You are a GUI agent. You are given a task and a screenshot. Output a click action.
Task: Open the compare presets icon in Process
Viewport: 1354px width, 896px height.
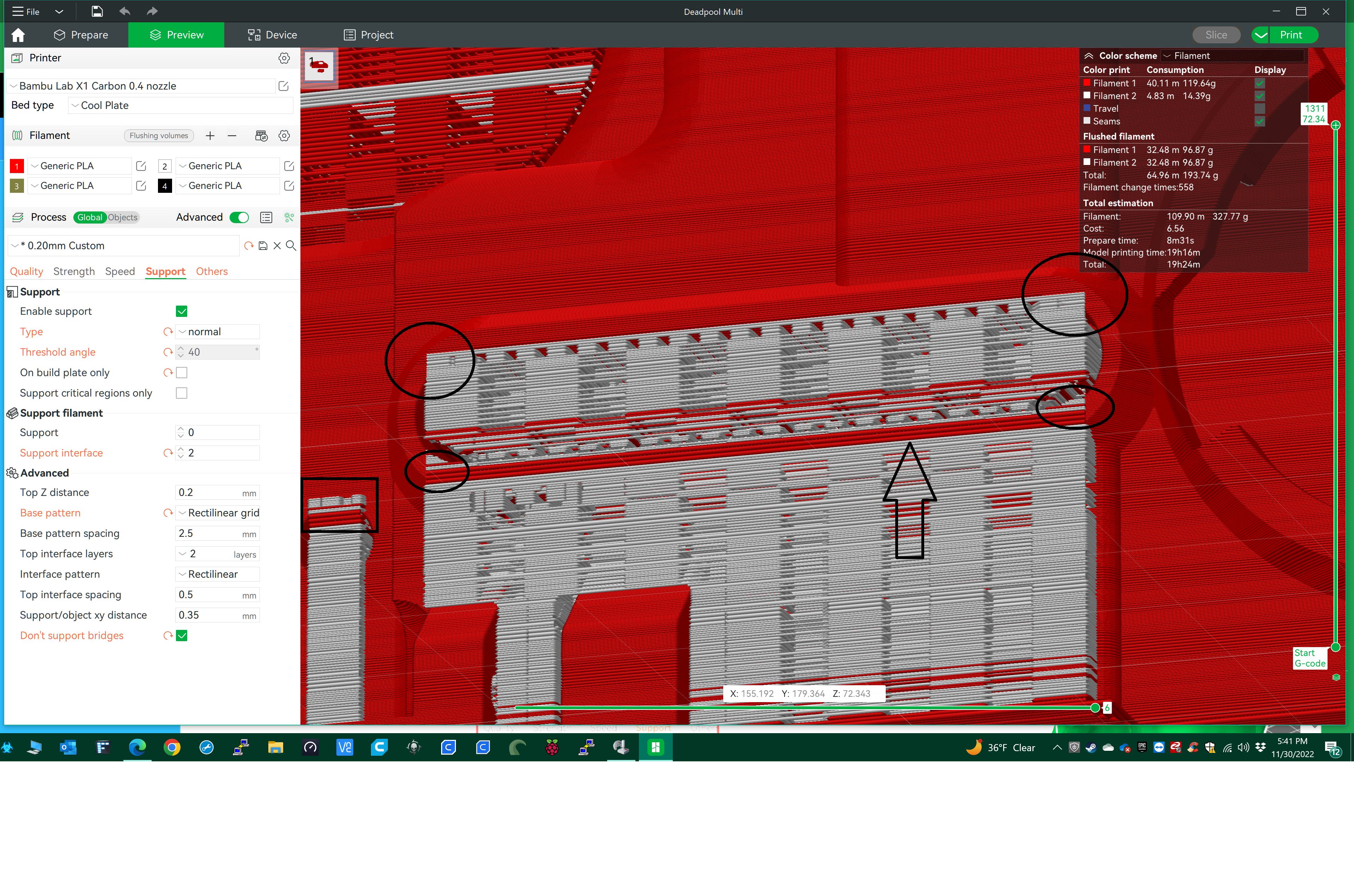[289, 217]
